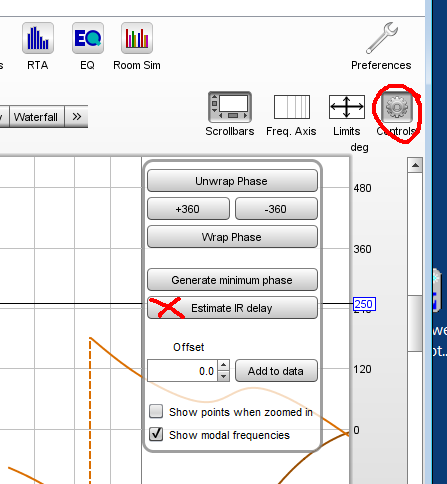The height and width of the screenshot is (484, 447).
Task: Open the Limits icon
Action: [347, 107]
